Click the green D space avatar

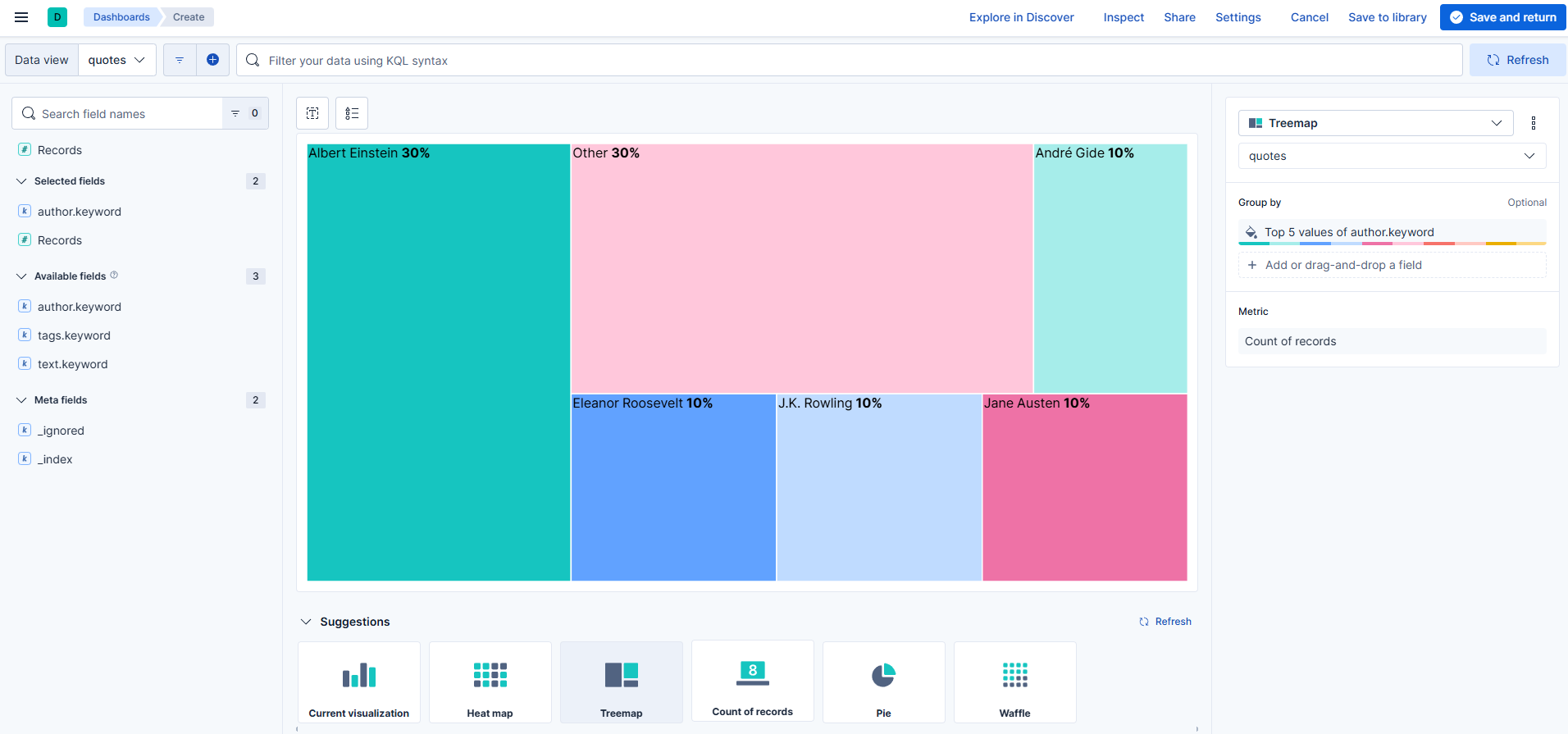pyautogui.click(x=57, y=17)
